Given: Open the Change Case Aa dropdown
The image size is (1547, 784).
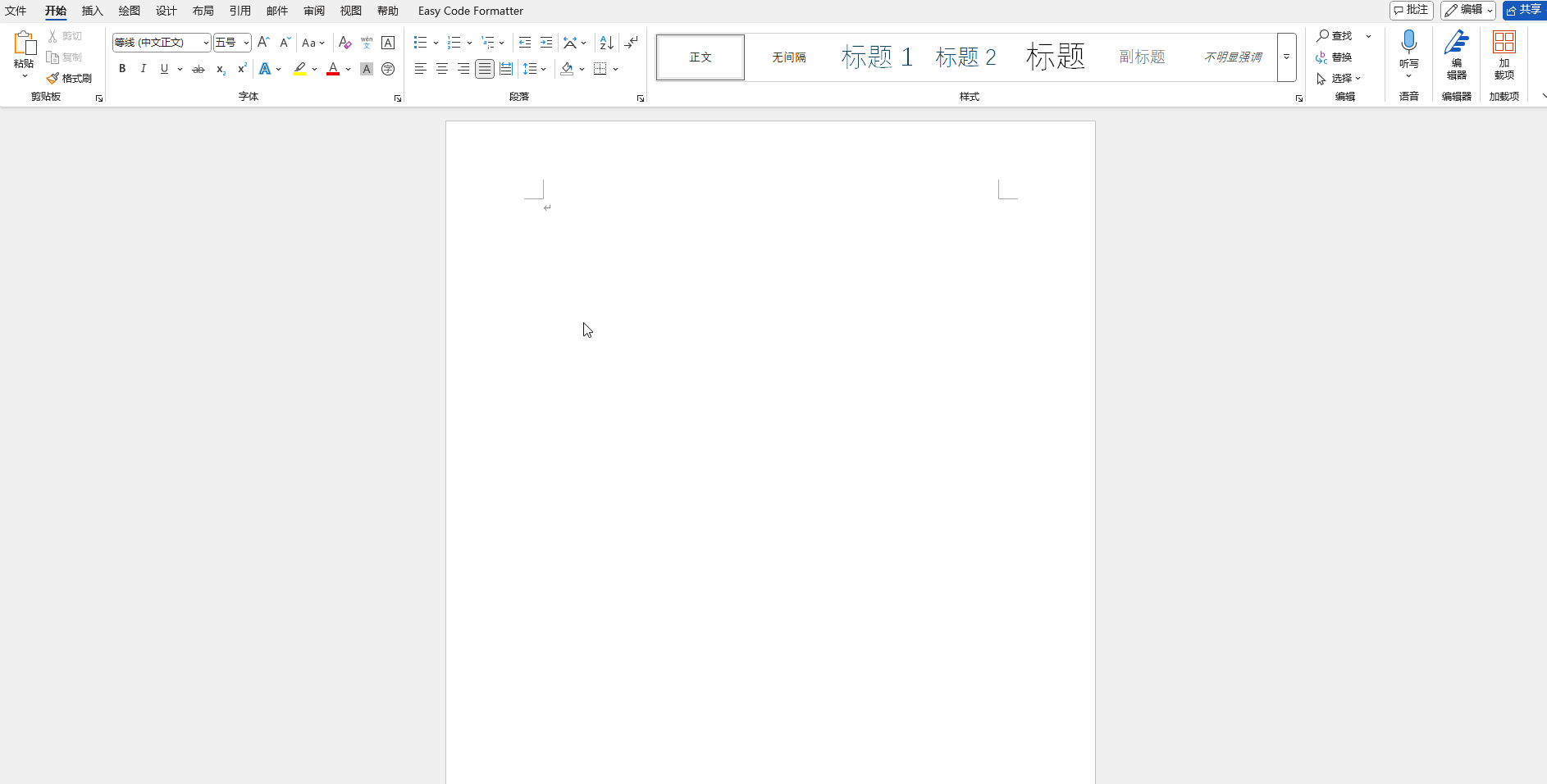Looking at the screenshot, I should click(x=313, y=43).
